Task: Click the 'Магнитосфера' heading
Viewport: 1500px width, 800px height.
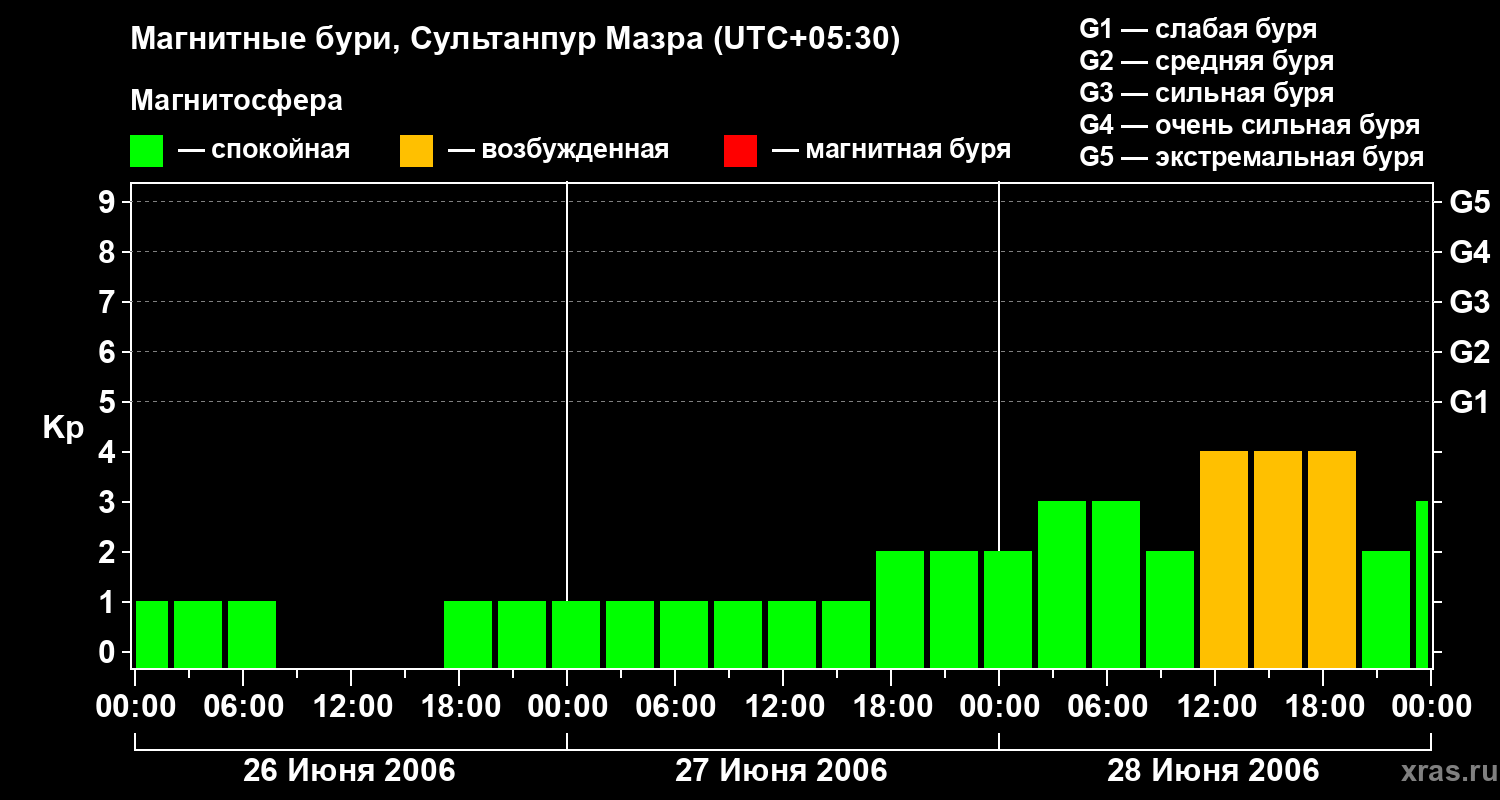Action: tap(237, 101)
